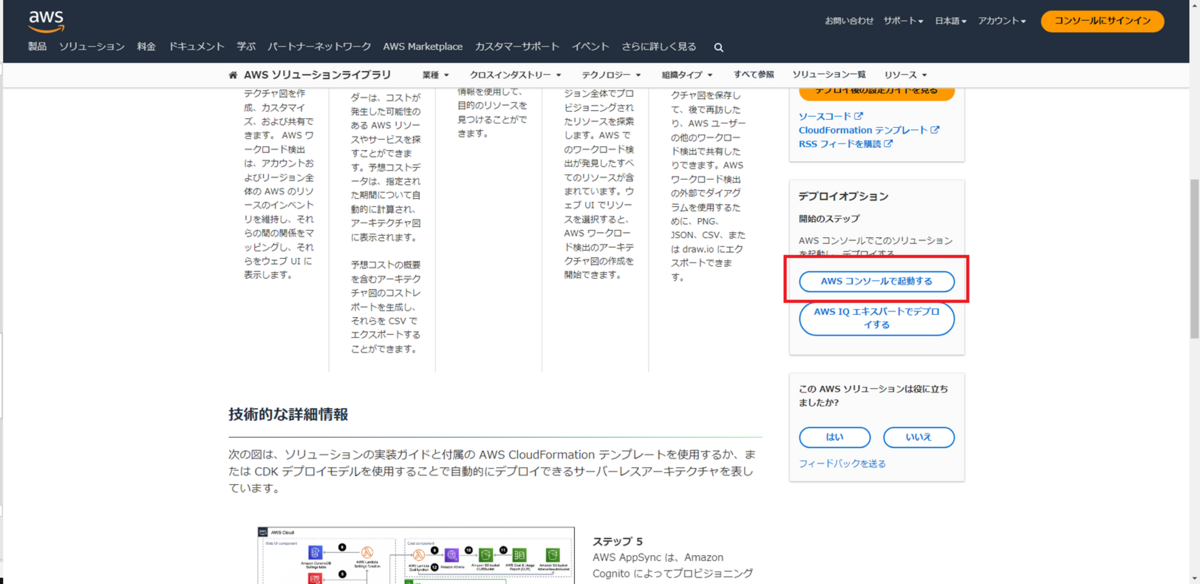Screen dimensions: 1200x584
Task: Click AWS コンソールで起動する button
Action: coord(877,282)
